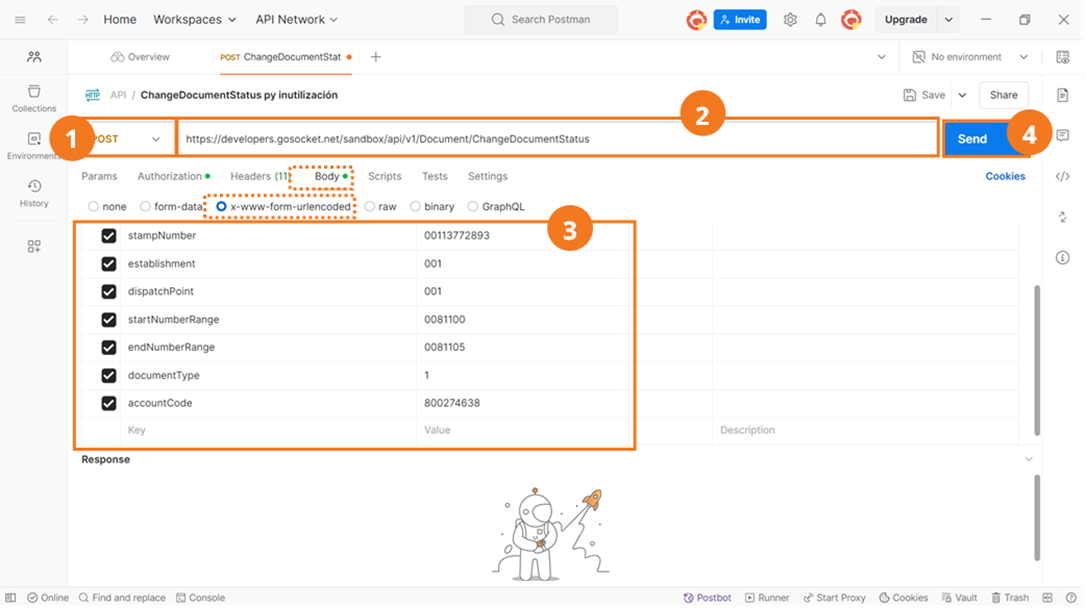
Task: Open Collections in the sidebar
Action: click(x=34, y=98)
